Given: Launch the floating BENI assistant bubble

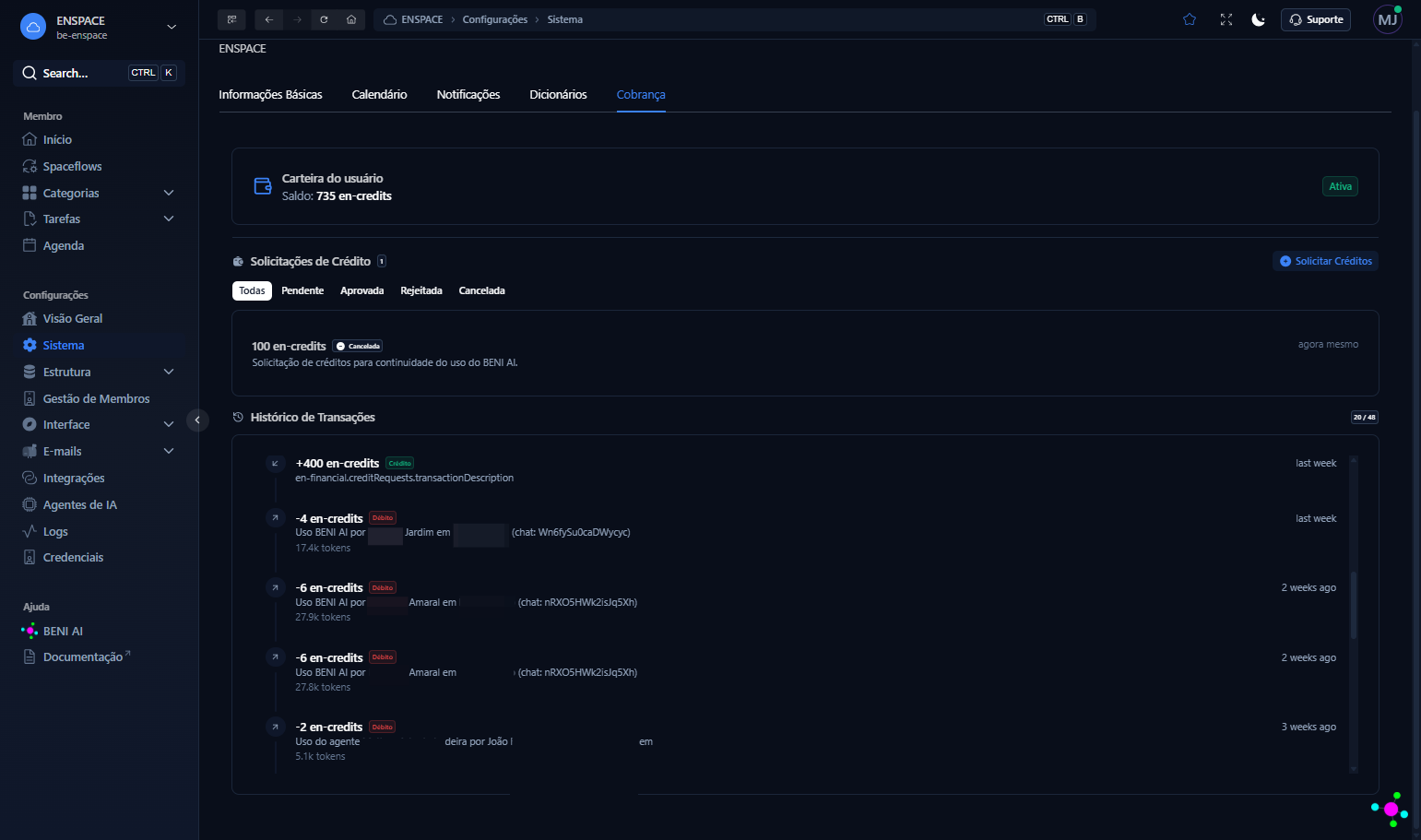Looking at the screenshot, I should (x=1391, y=810).
